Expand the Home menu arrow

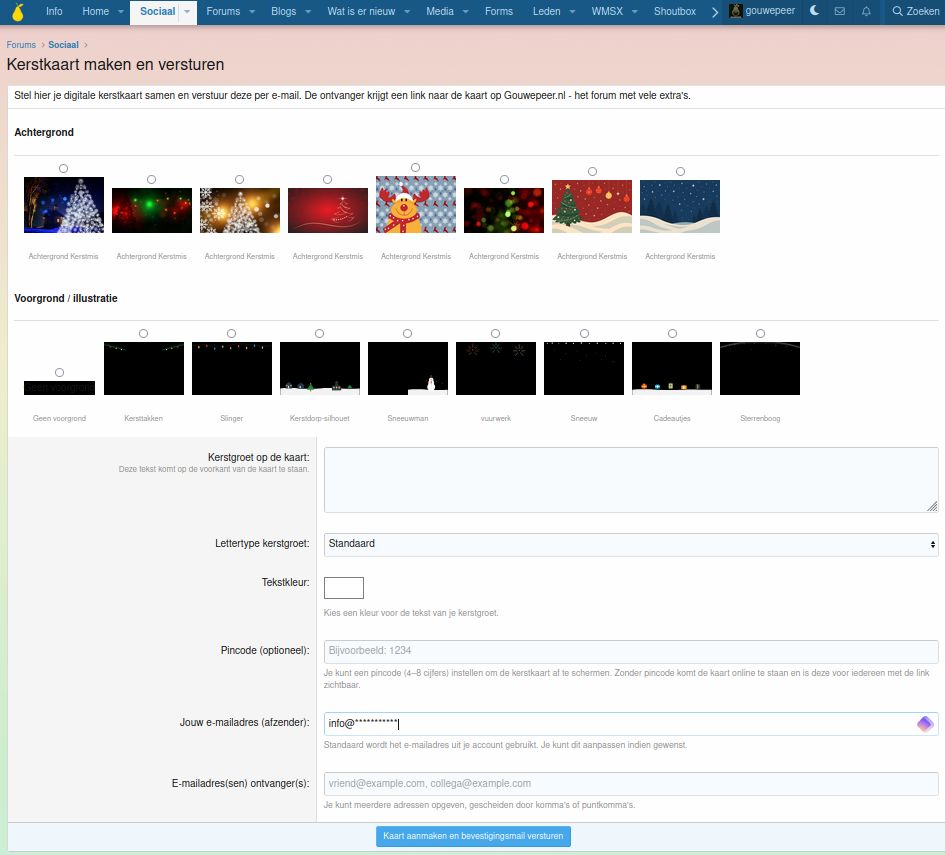tap(121, 11)
